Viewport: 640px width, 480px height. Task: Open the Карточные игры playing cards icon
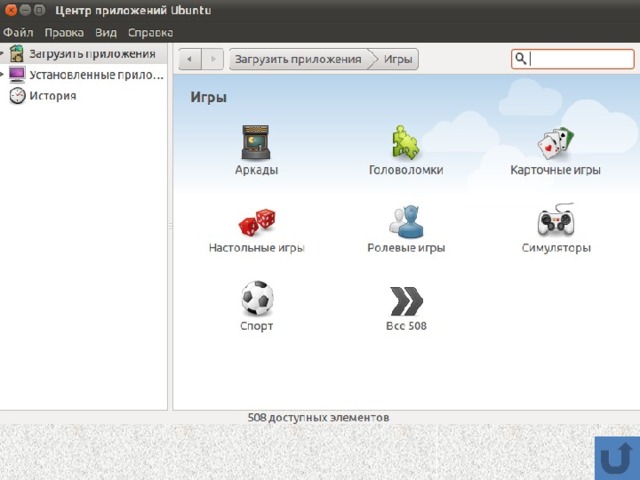[x=556, y=143]
